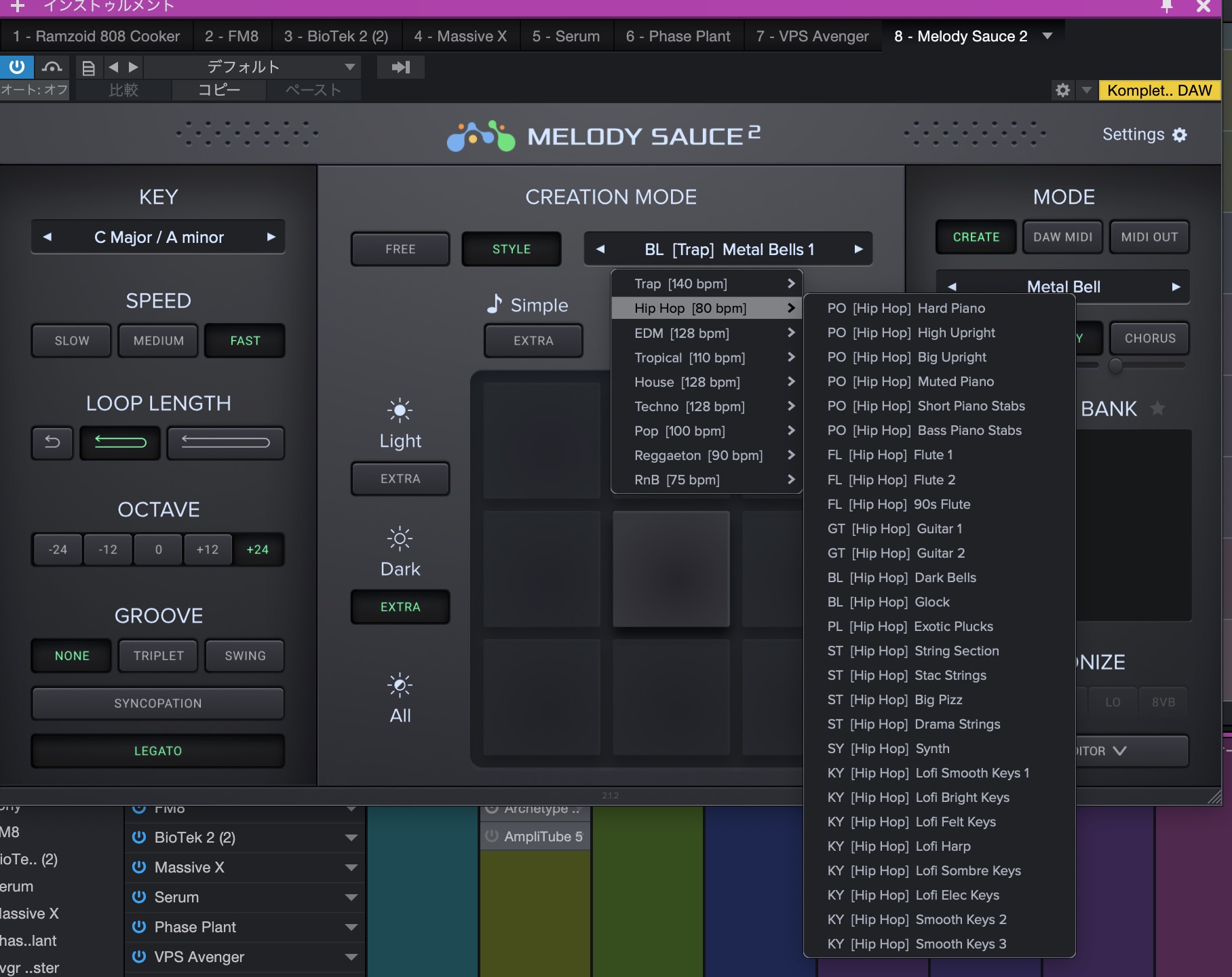Viewport: 1232px width, 977px height.
Task: Next style arrow beside Metal Bells 1
Action: (858, 249)
